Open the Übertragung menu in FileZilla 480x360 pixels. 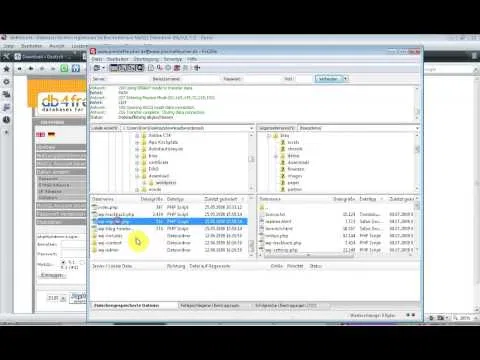146,59
